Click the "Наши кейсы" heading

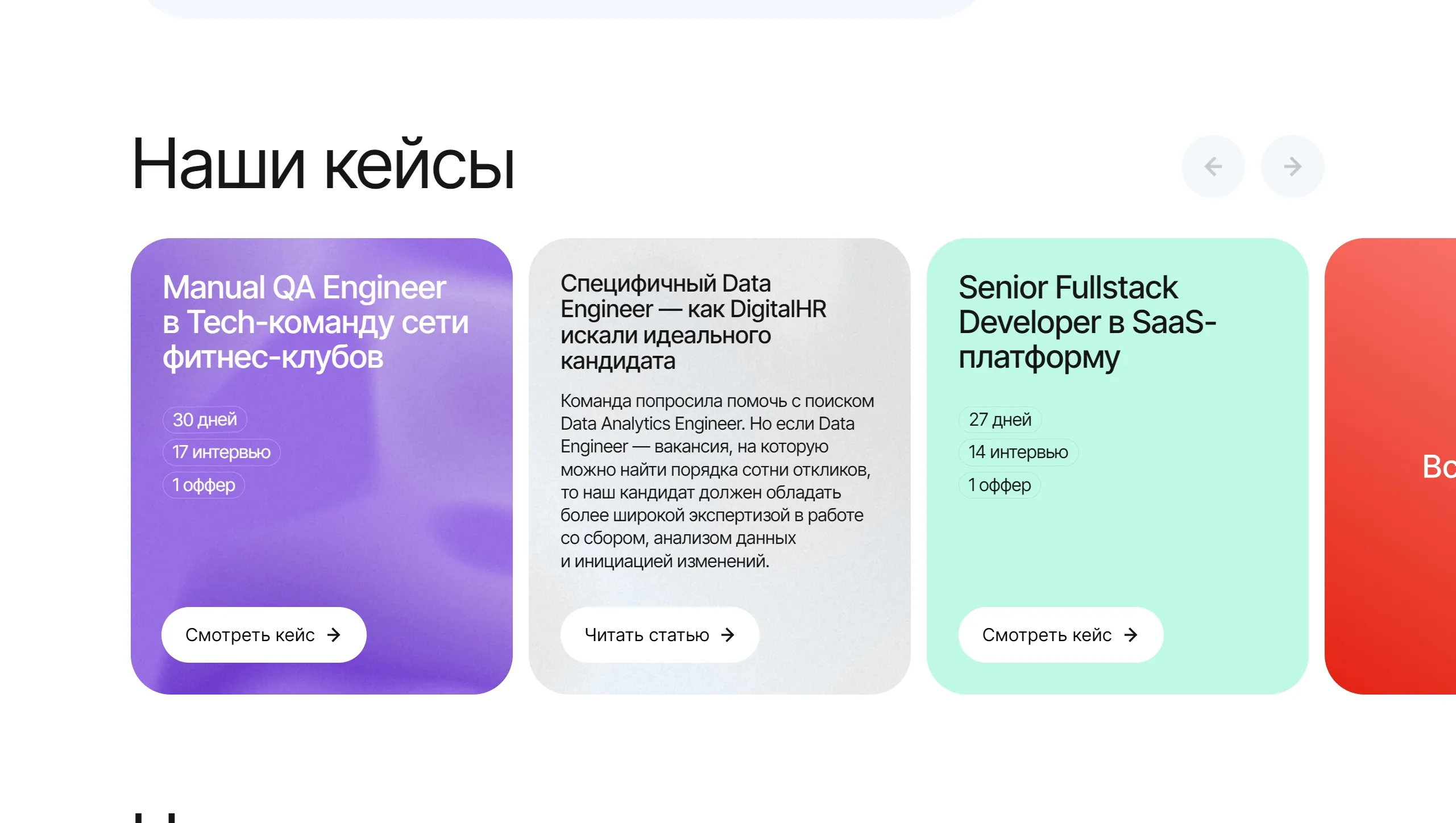pos(323,165)
